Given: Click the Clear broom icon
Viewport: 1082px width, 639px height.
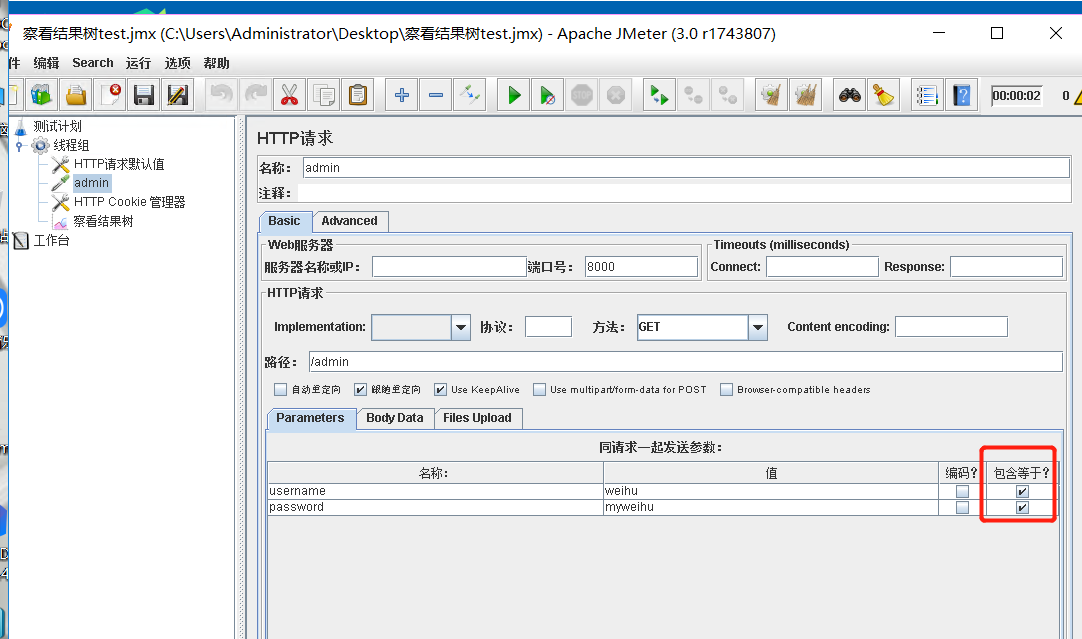Looking at the screenshot, I should coord(771,95).
